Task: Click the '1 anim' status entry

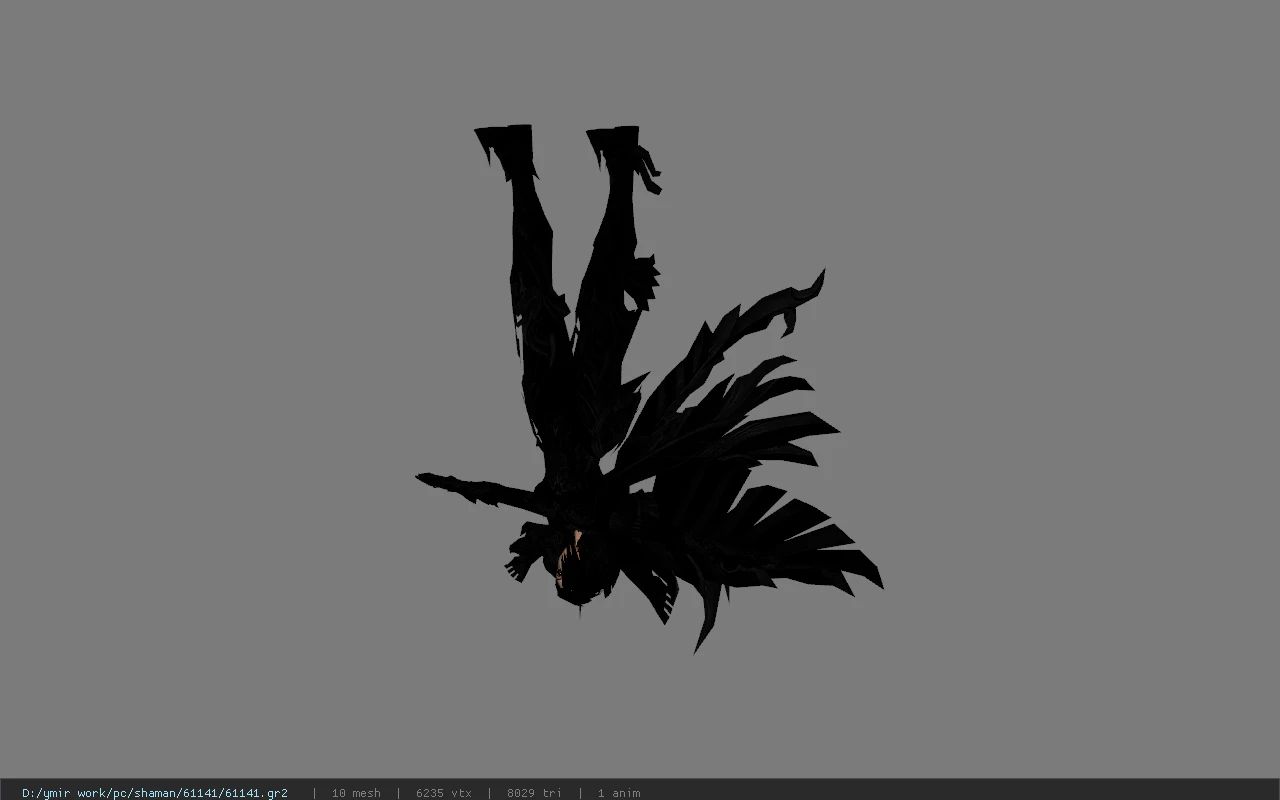Action: 619,793
